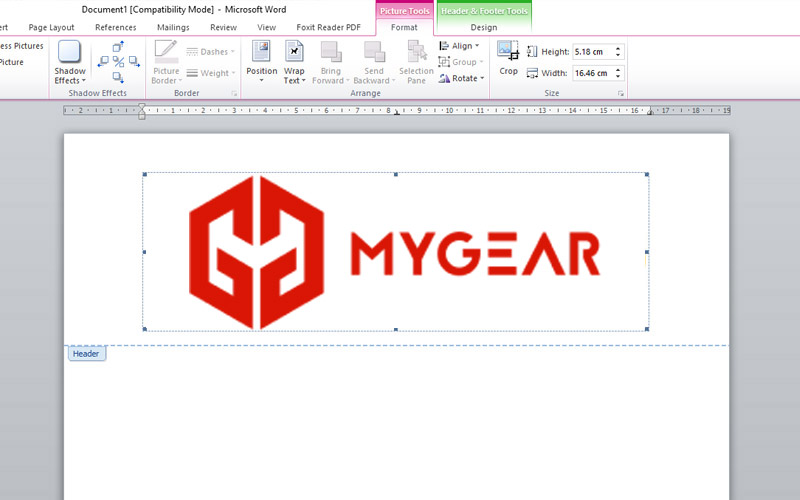Nudge shadow right
Viewport: 800px width, 500px height.
point(132,62)
